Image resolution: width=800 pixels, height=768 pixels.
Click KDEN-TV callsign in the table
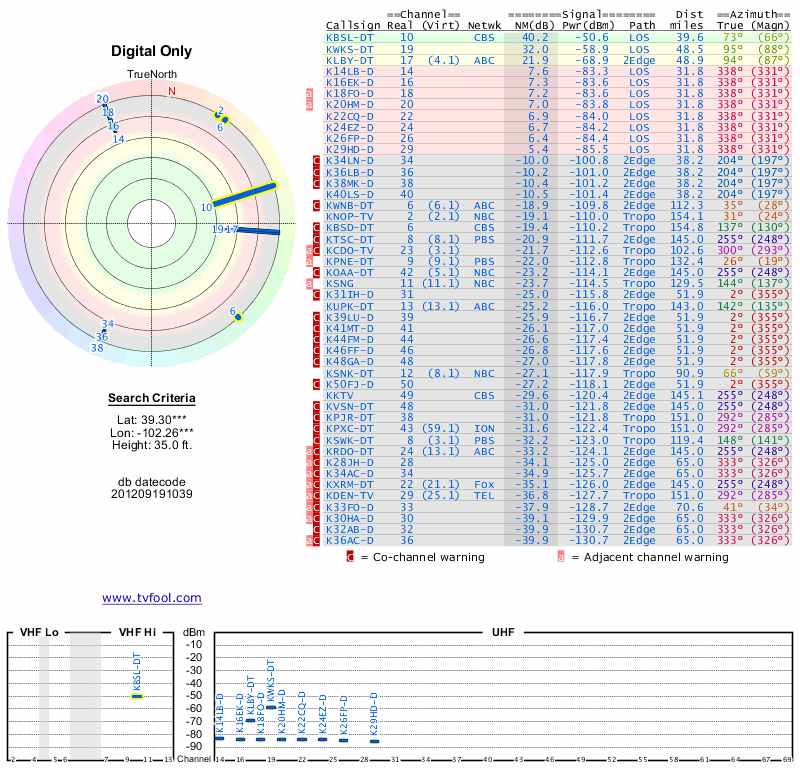point(350,495)
